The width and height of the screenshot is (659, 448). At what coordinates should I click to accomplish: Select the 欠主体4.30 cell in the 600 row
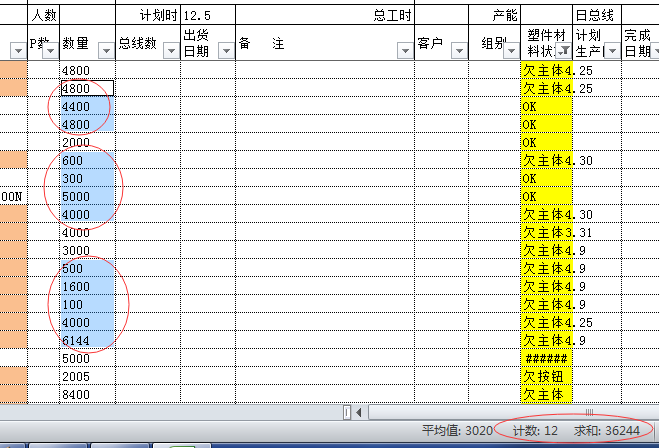pyautogui.click(x=546, y=160)
